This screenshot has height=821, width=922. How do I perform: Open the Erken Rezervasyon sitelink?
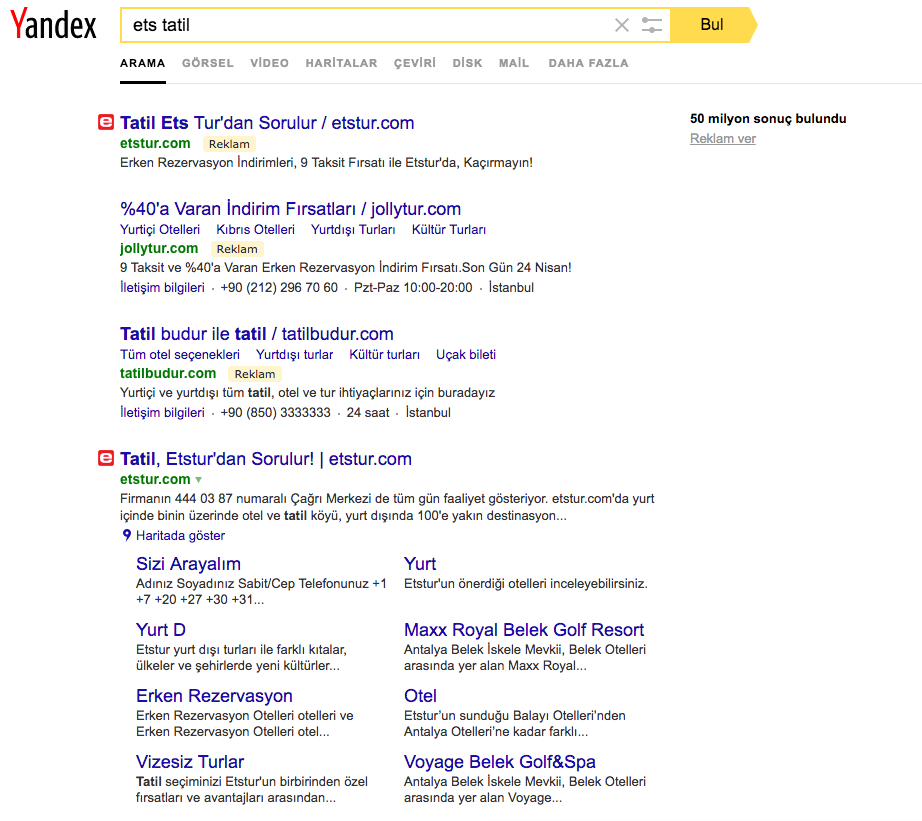(x=214, y=696)
